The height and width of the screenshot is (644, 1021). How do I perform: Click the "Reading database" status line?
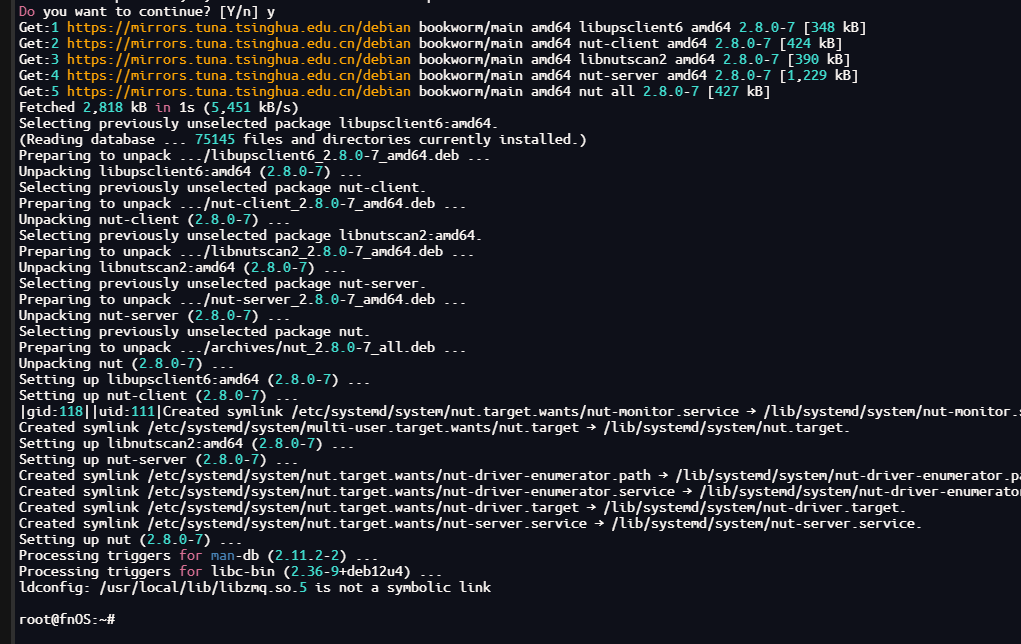pos(302,139)
